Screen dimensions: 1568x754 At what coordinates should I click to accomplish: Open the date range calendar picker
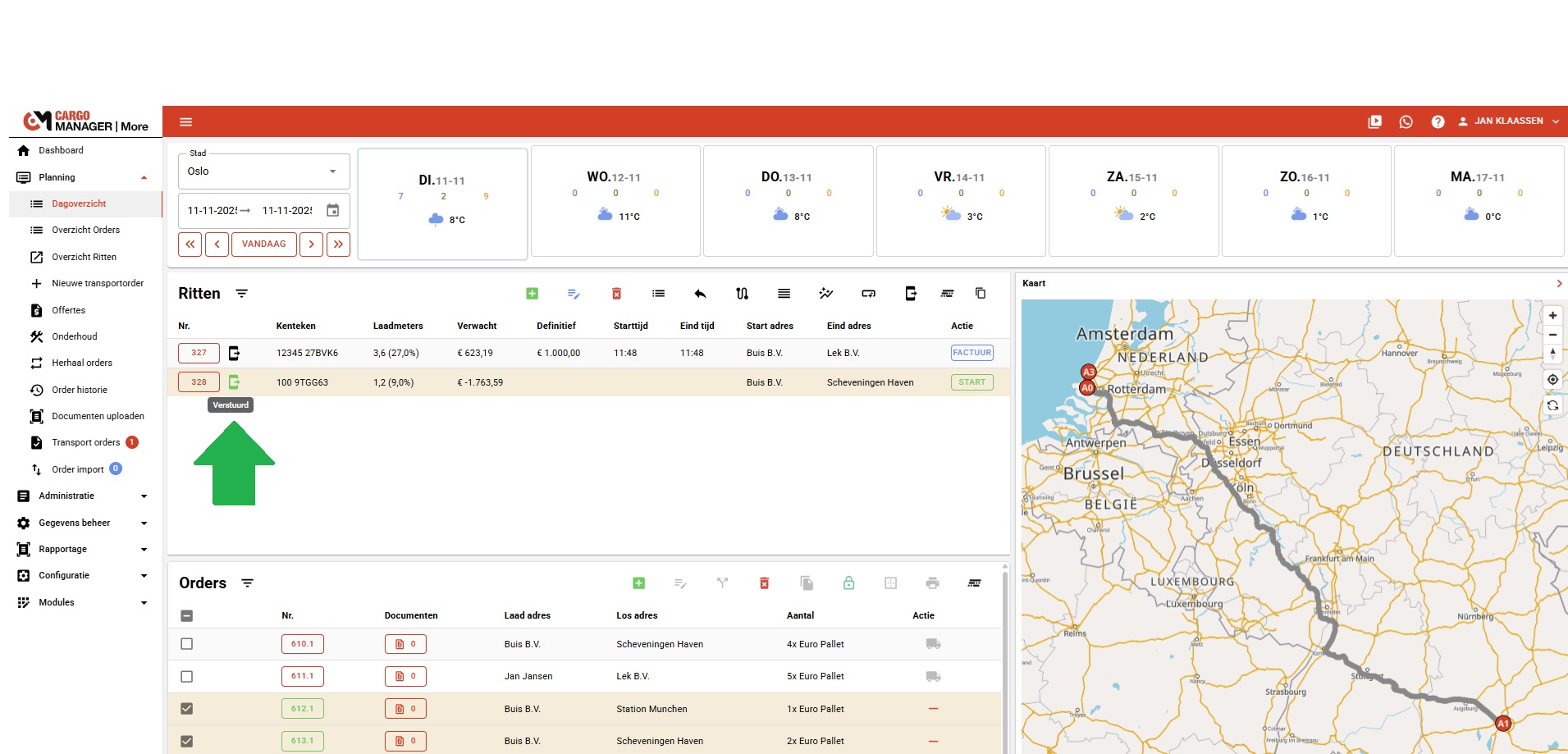[332, 211]
